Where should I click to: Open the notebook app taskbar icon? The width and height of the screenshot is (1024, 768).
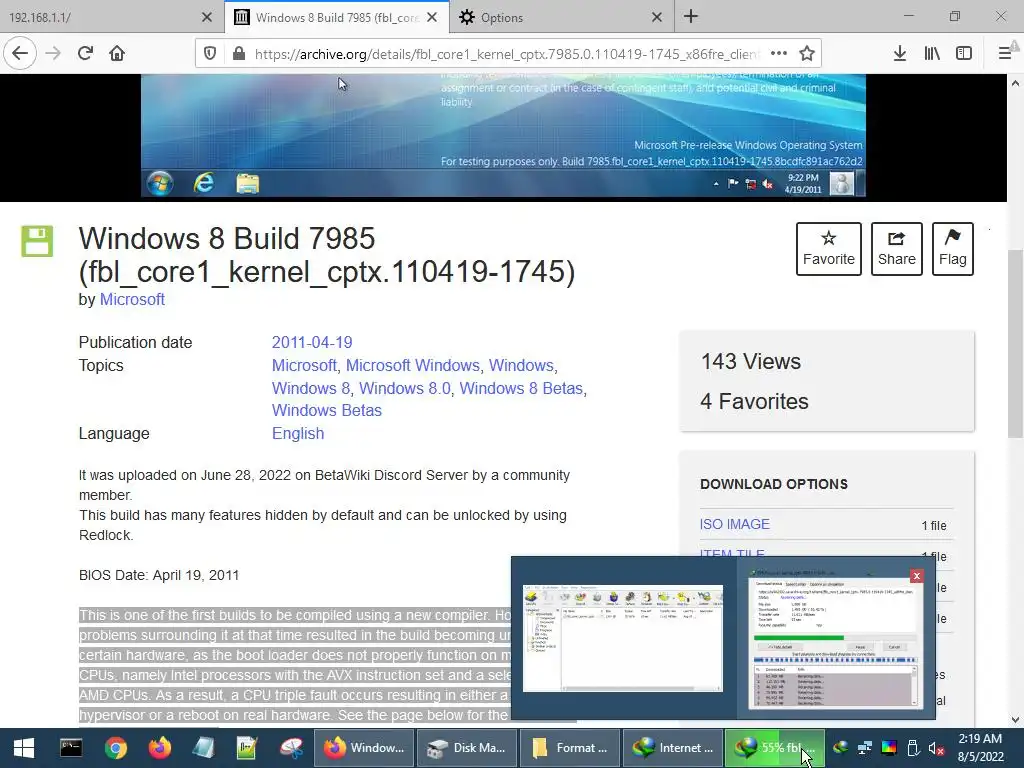click(x=203, y=748)
